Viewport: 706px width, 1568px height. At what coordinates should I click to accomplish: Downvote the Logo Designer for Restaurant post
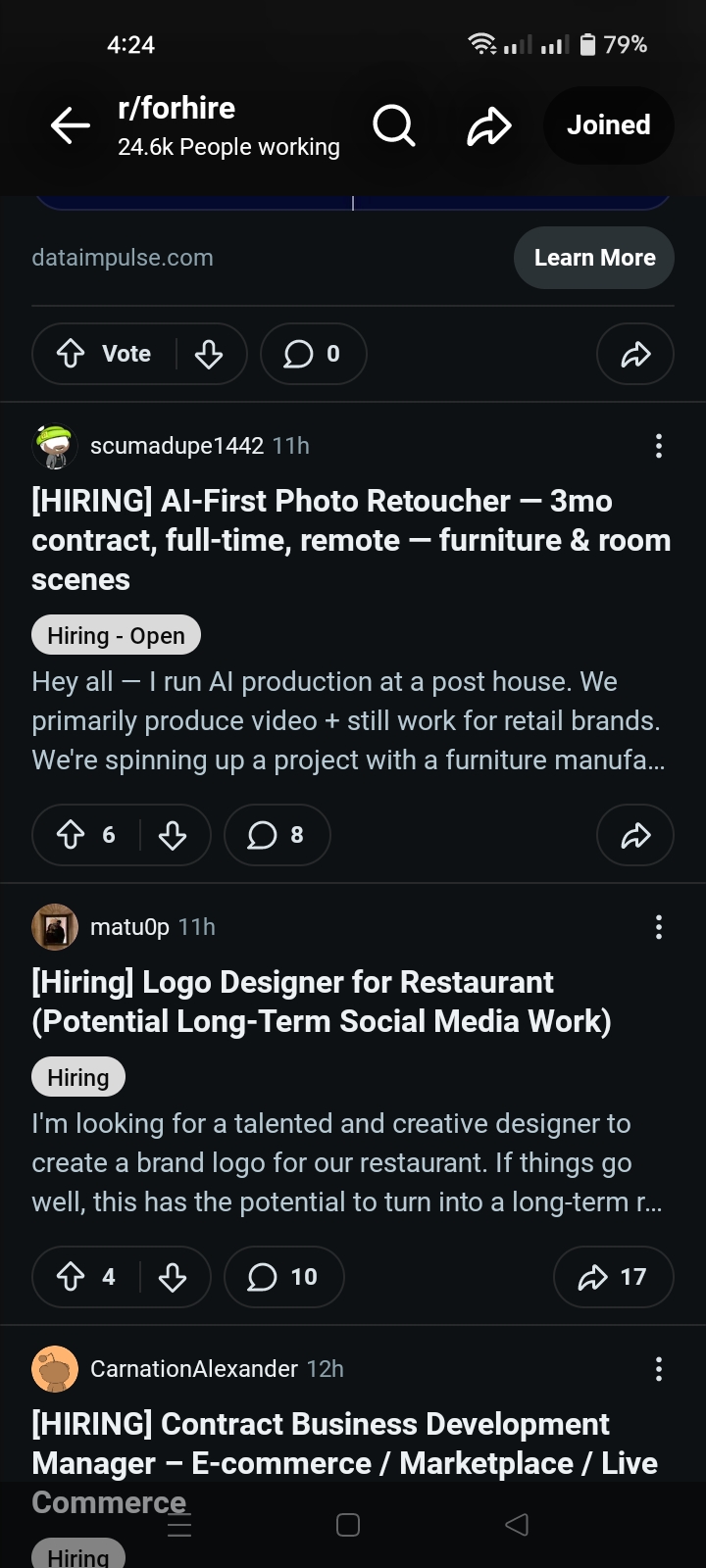coord(173,1277)
